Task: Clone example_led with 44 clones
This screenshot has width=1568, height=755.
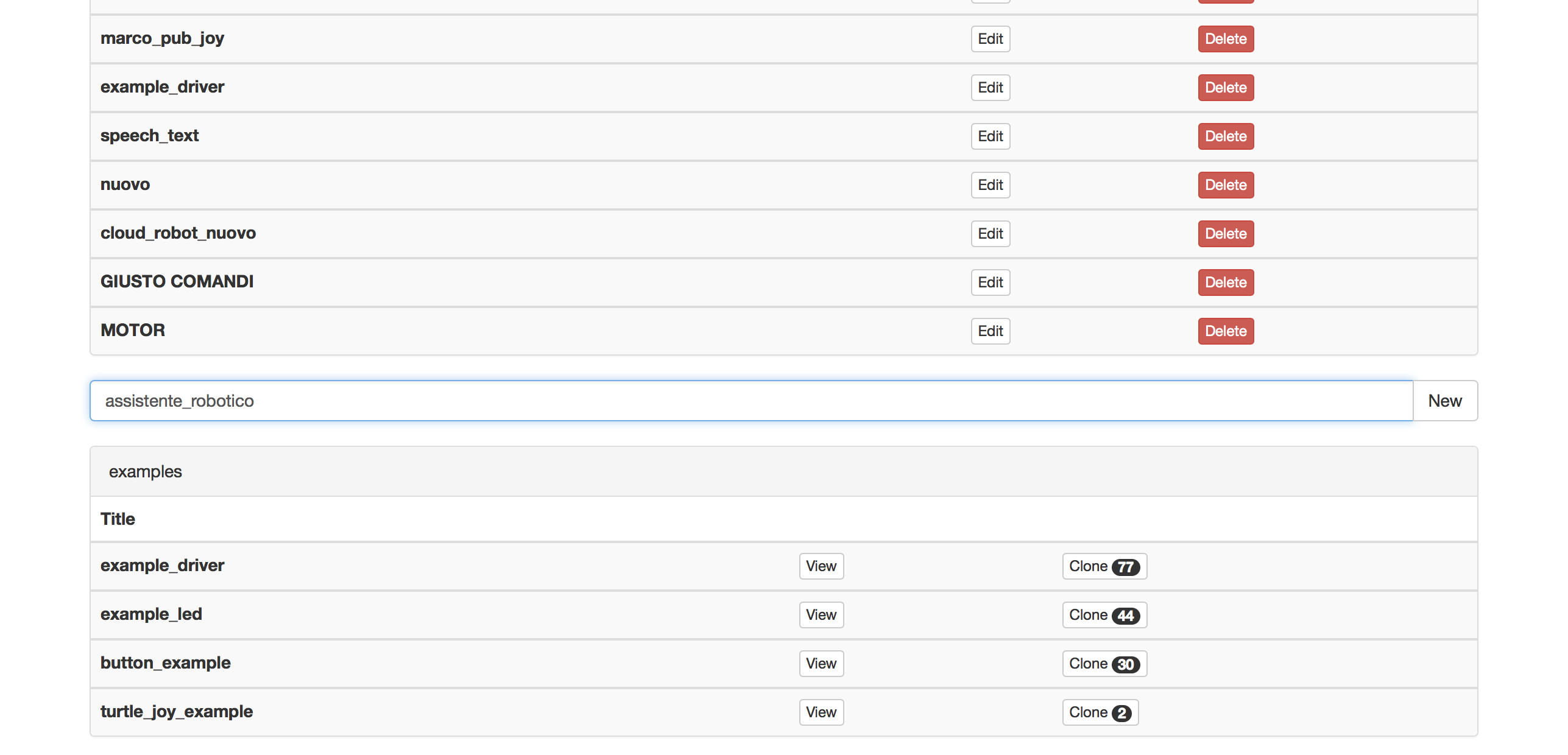Action: point(1102,614)
